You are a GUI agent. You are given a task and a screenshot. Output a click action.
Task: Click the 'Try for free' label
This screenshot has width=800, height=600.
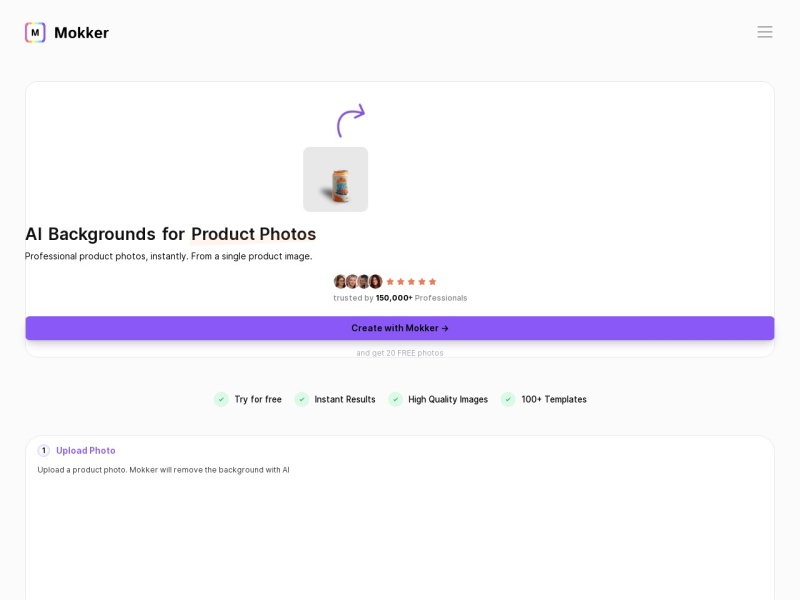[x=258, y=399]
